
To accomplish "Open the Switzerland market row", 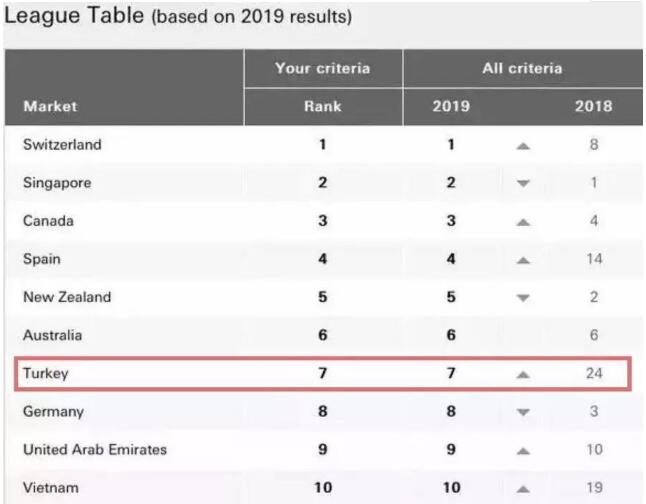I will [62, 145].
